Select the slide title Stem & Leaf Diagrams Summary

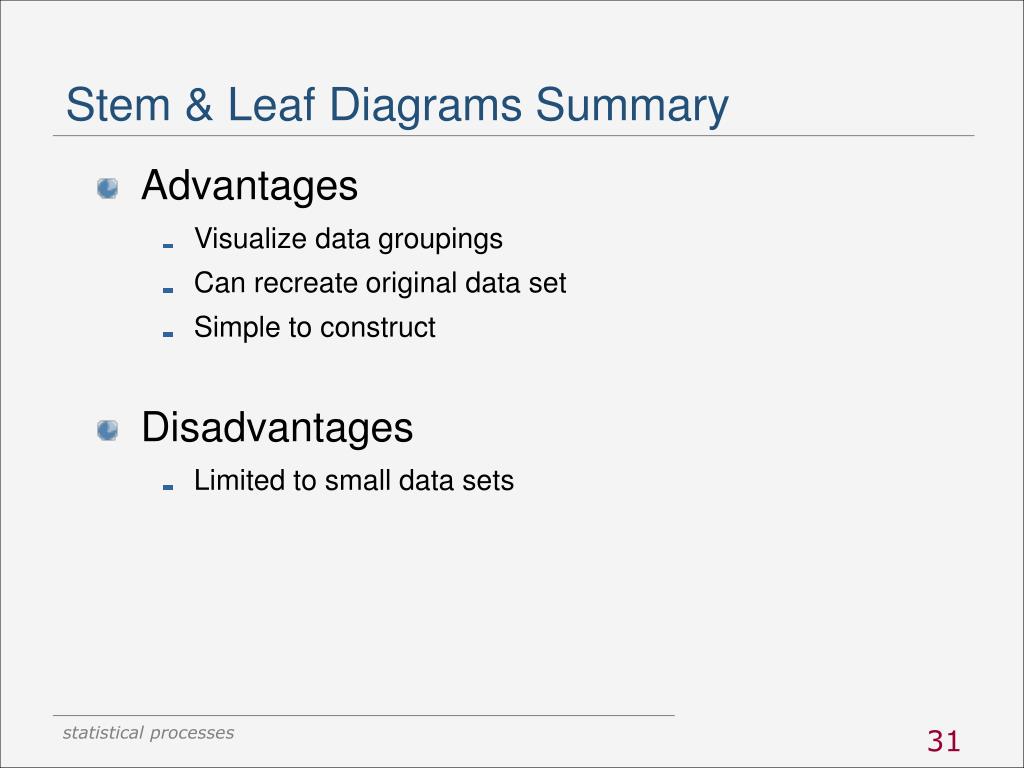(x=397, y=106)
